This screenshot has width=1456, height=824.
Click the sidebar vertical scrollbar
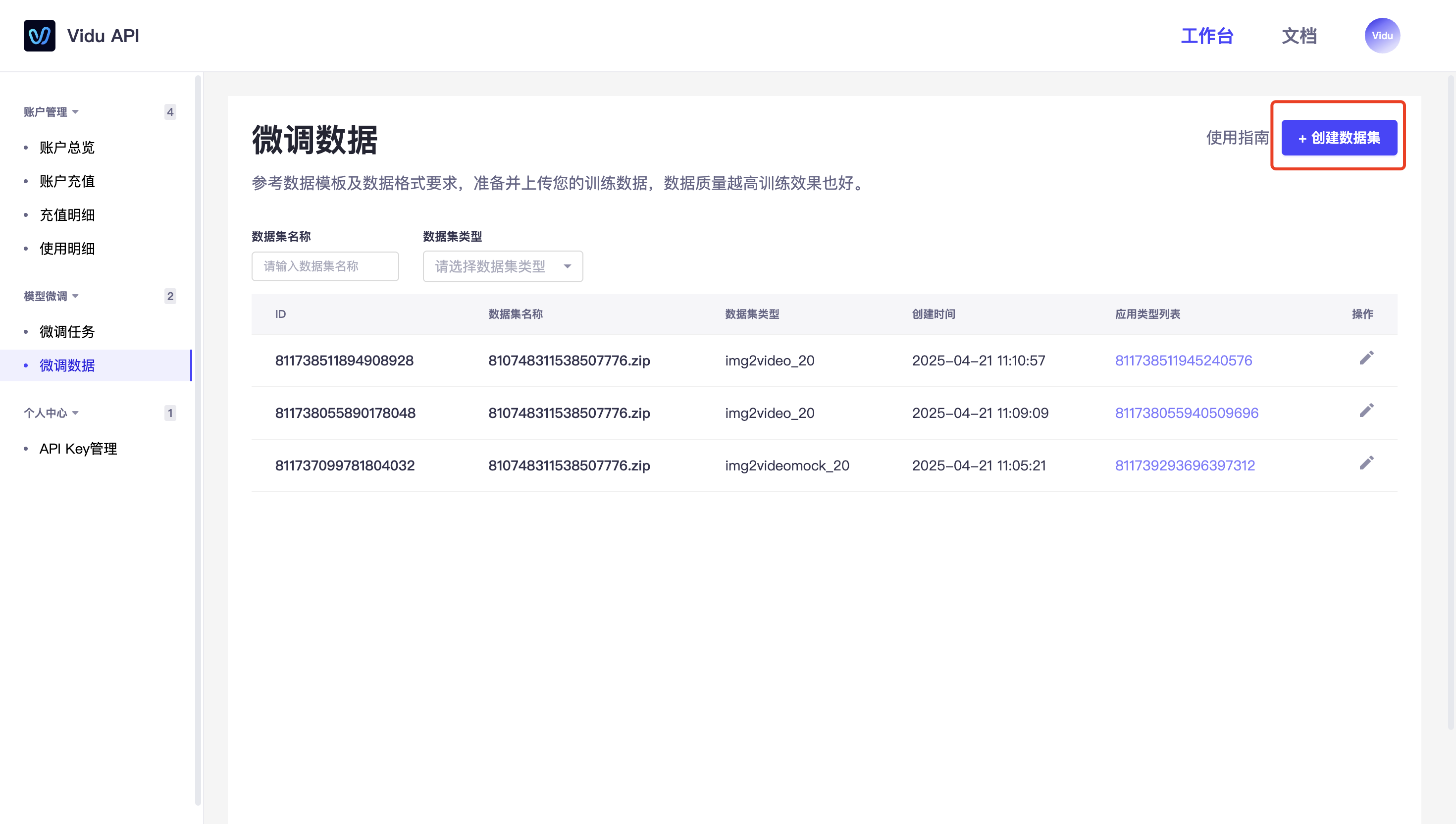(198, 440)
